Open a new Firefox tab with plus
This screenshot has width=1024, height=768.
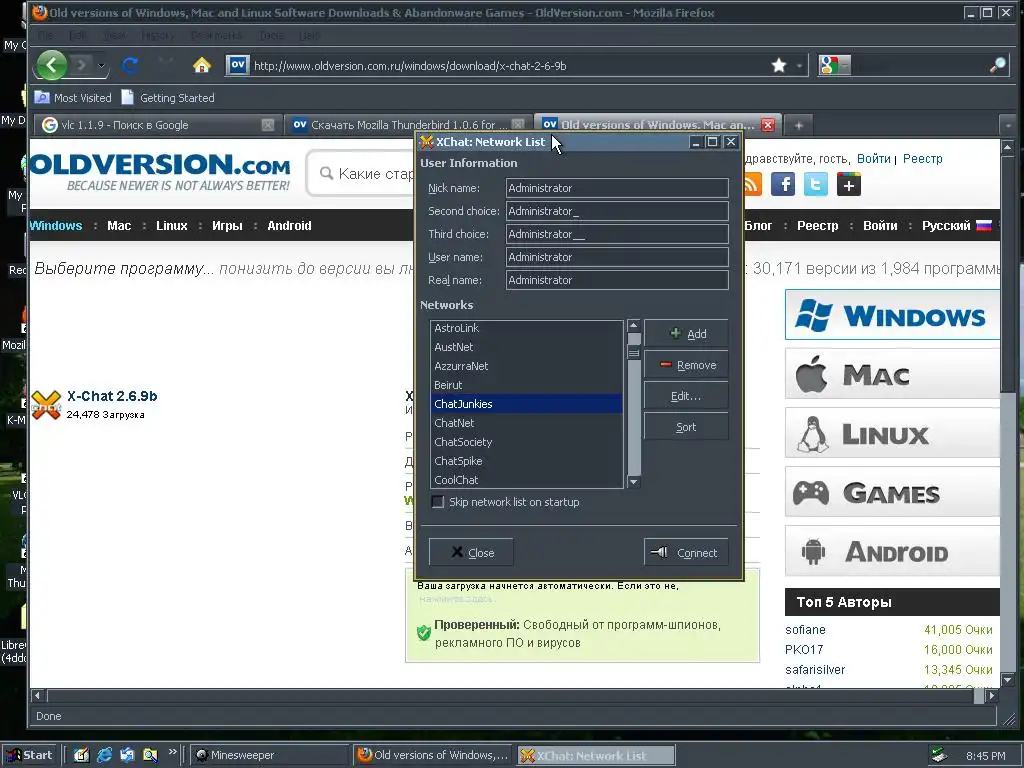point(798,125)
